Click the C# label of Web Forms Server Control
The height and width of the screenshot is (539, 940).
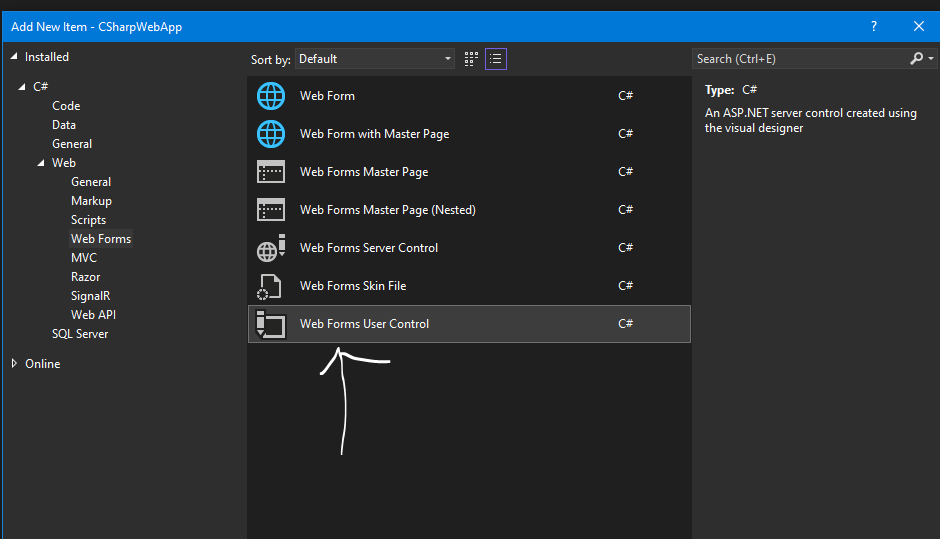[625, 248]
